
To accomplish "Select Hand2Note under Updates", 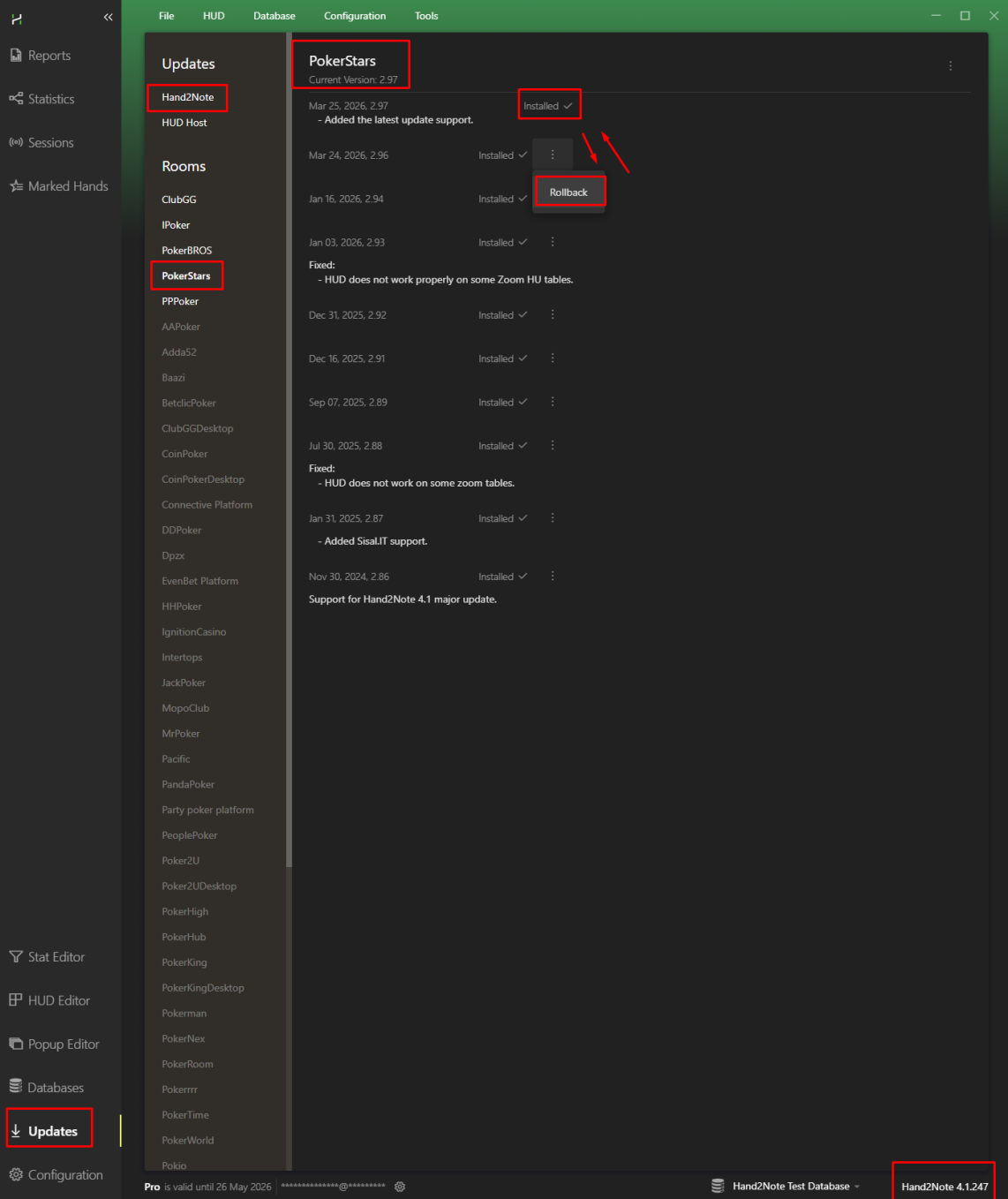I will click(x=188, y=97).
